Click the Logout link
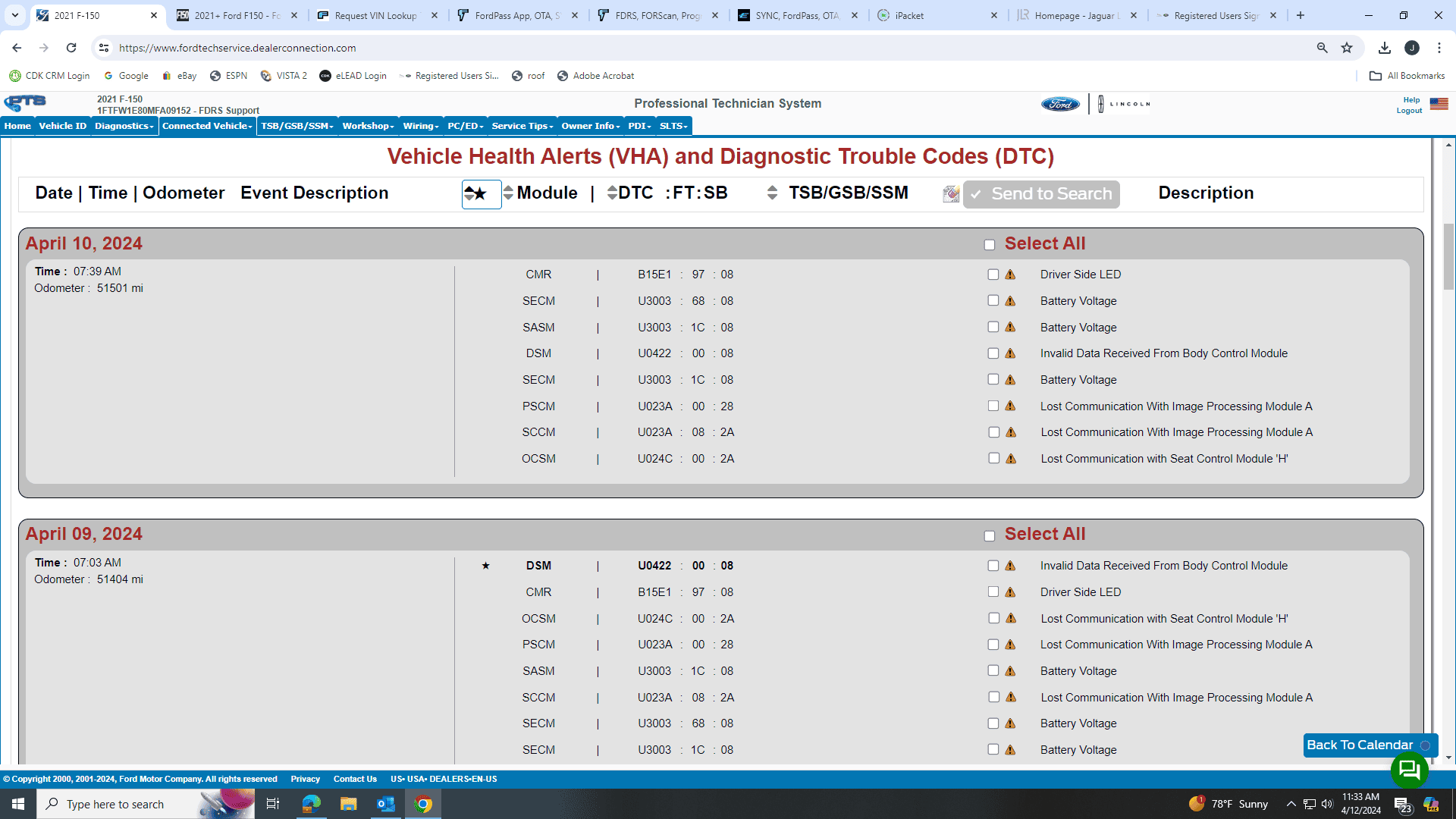The width and height of the screenshot is (1456, 819). click(x=1408, y=110)
